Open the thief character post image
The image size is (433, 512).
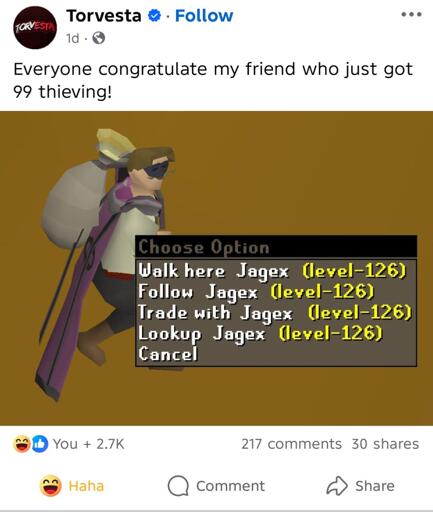coord(216,268)
